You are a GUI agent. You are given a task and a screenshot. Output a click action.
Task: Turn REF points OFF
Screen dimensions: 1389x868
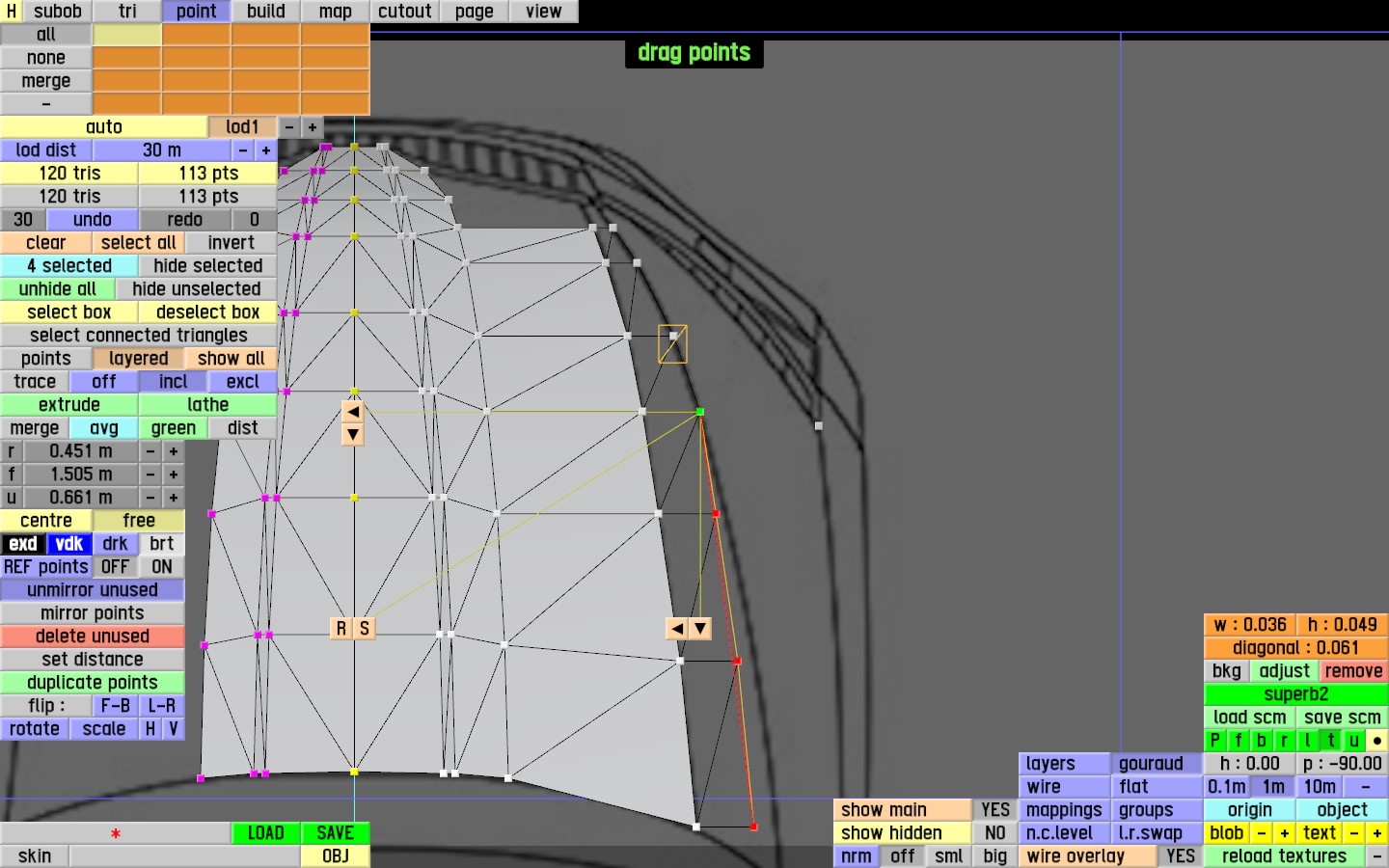(x=116, y=567)
